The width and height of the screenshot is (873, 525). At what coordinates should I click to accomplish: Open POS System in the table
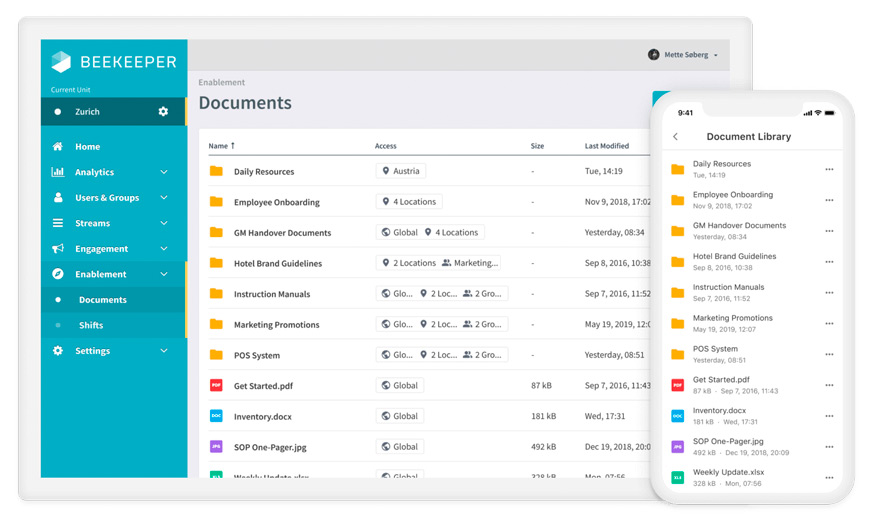tap(257, 355)
